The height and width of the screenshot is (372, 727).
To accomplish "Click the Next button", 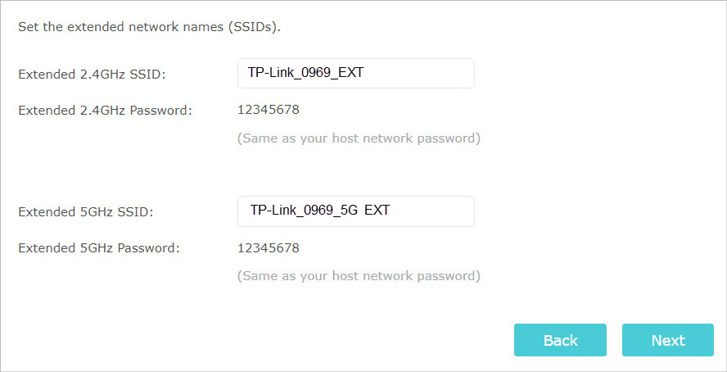I will click(x=668, y=340).
